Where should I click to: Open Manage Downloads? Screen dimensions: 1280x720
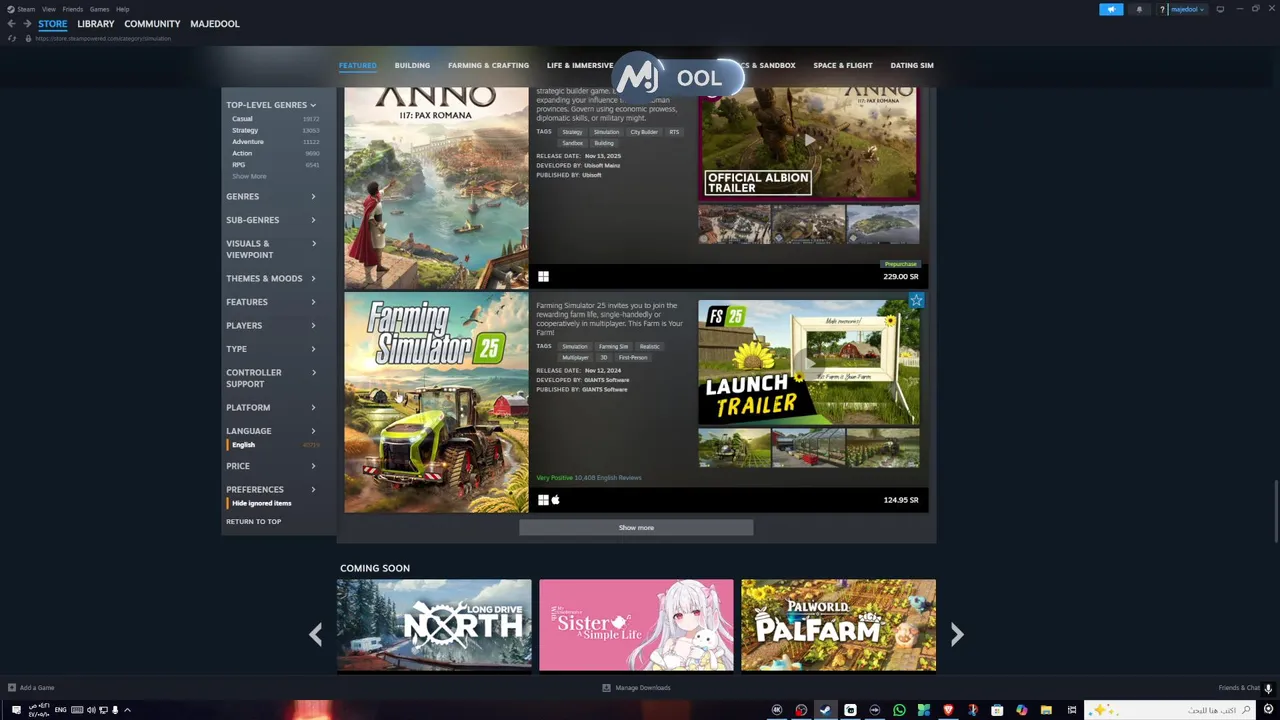(x=636, y=688)
